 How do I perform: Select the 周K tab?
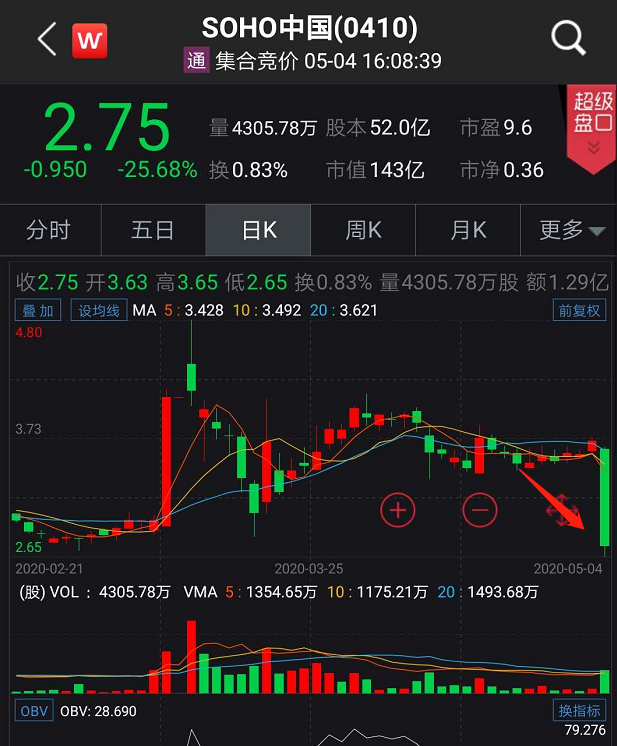click(363, 230)
